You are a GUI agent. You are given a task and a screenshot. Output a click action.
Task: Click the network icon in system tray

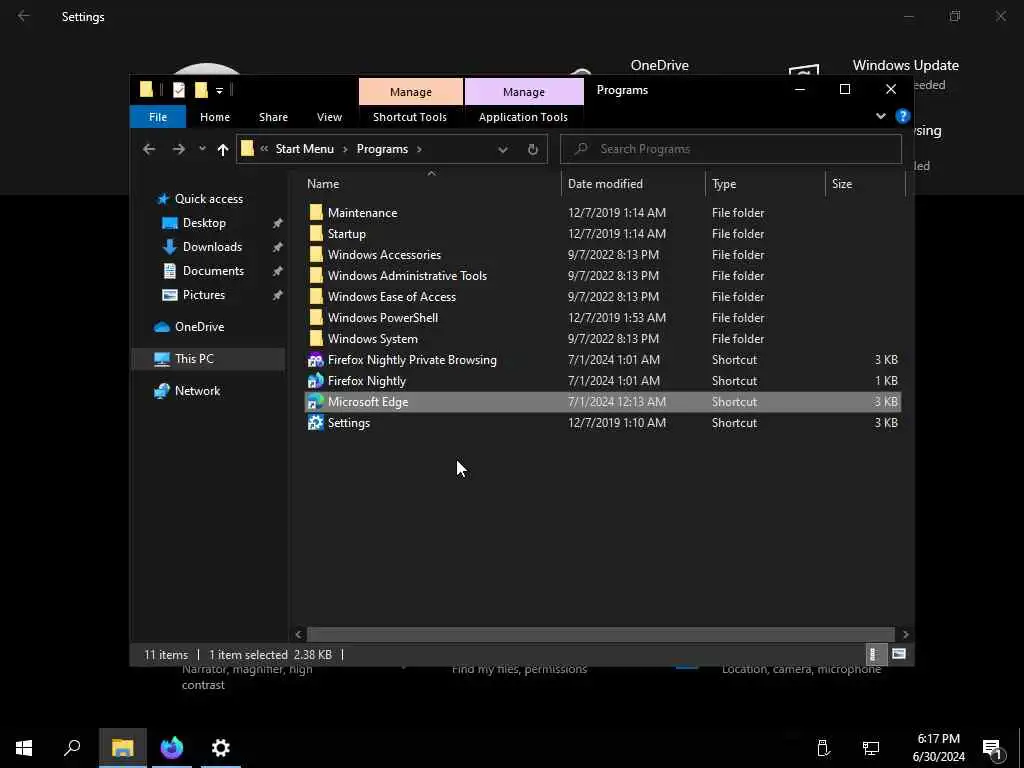[871, 748]
